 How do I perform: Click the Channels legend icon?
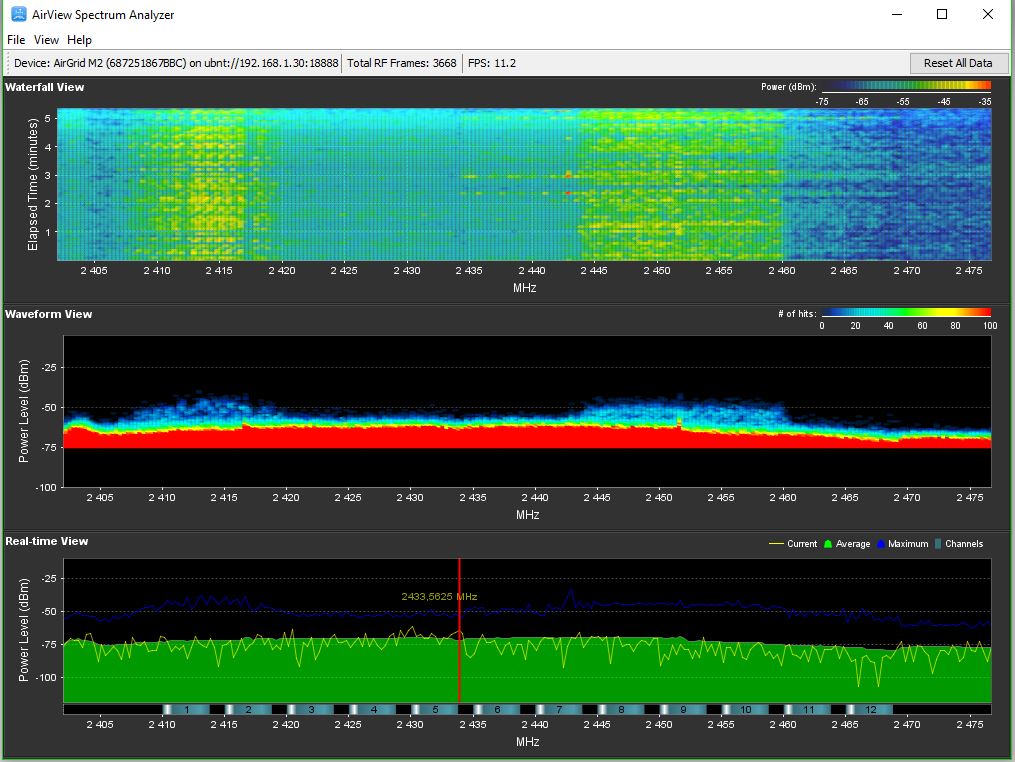938,544
